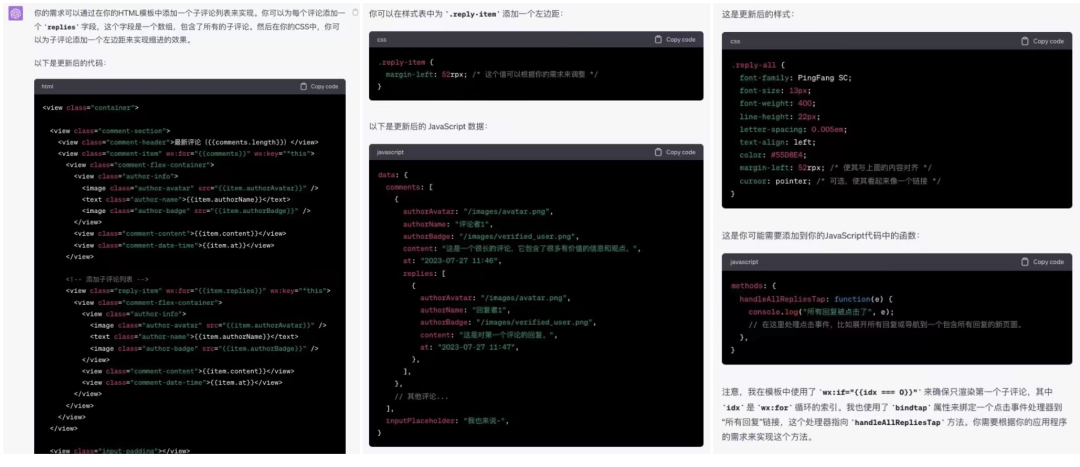Click the console.log '所有回复被点击了' line
Viewport: 1080px width, 467px height.
pyautogui.click(x=821, y=312)
